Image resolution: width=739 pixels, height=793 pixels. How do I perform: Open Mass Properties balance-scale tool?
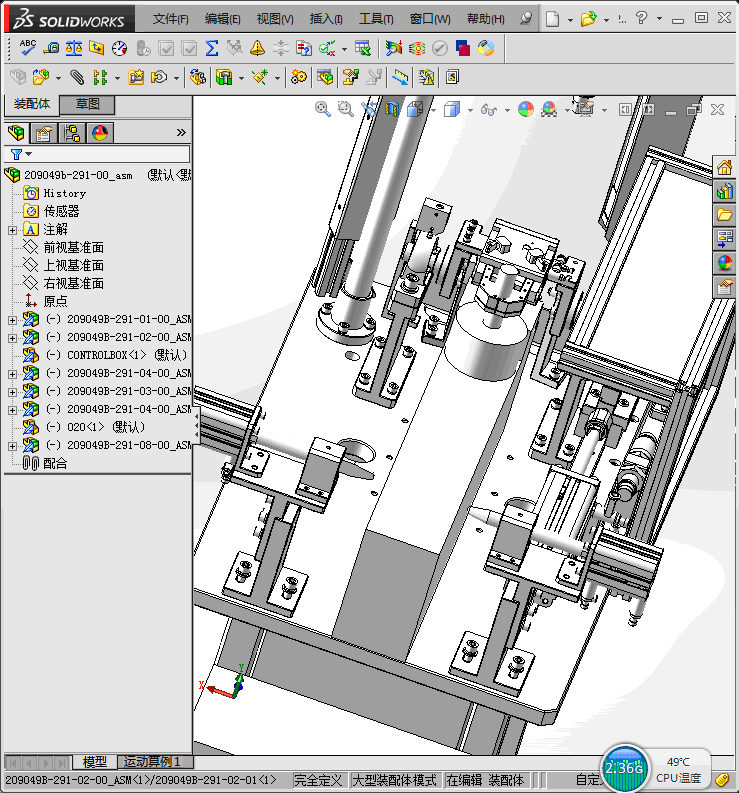(x=74, y=48)
